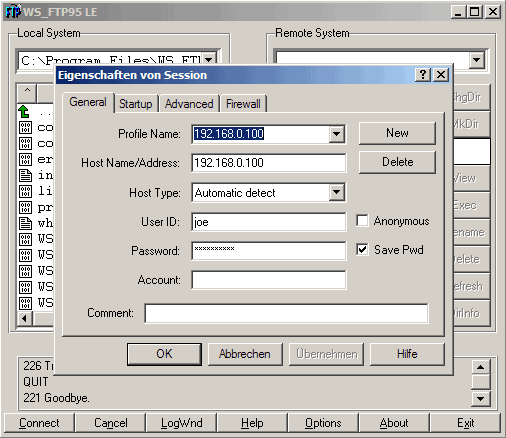Viewport: 506px width, 438px height.
Task: Close the Eigenschaften von Session dialog
Action: (x=441, y=74)
